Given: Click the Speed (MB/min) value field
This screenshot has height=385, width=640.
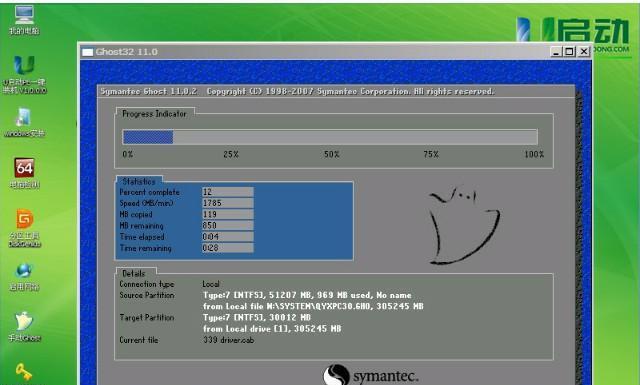Looking at the screenshot, I should (228, 203).
